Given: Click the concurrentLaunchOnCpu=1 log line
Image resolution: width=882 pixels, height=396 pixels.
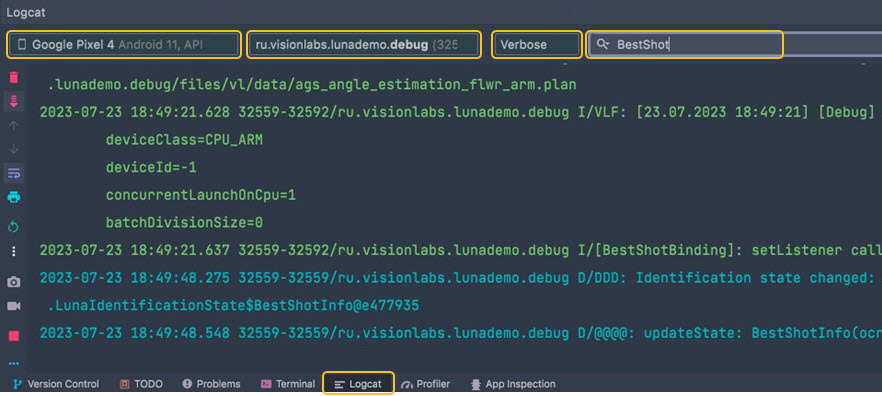Looking at the screenshot, I should [x=201, y=195].
